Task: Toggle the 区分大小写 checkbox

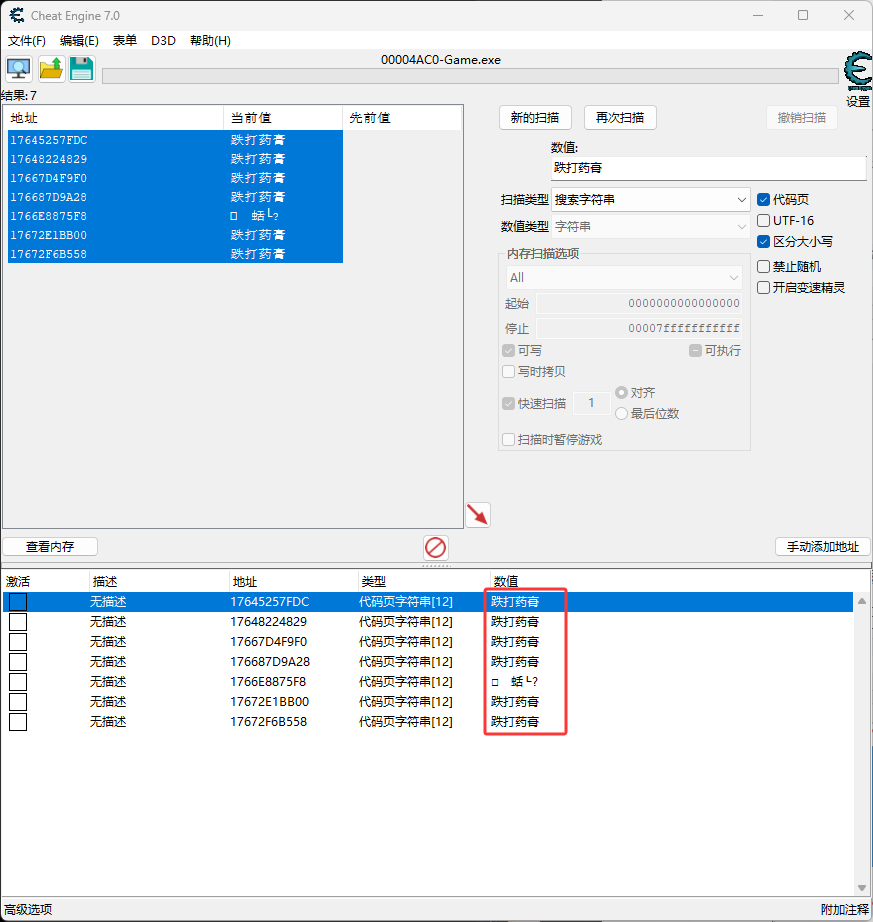Action: [764, 241]
